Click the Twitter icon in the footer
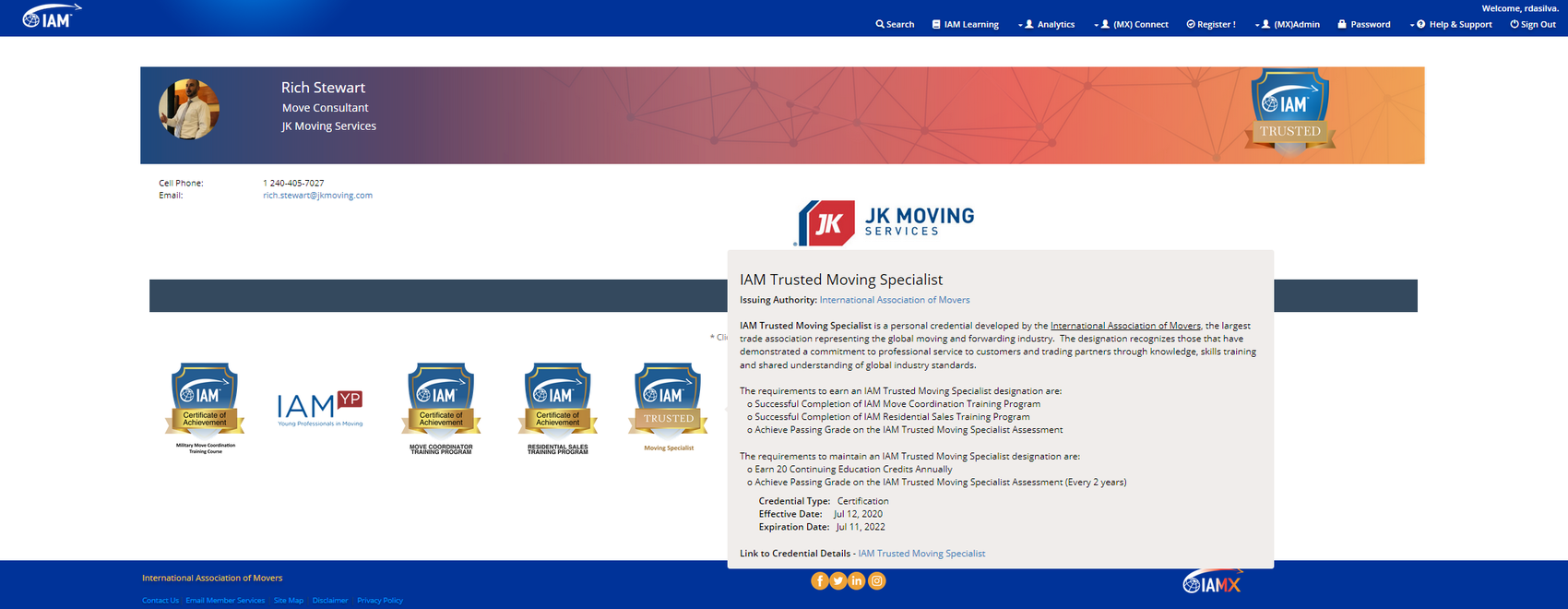Viewport: 1568px width, 609px height. (837, 580)
